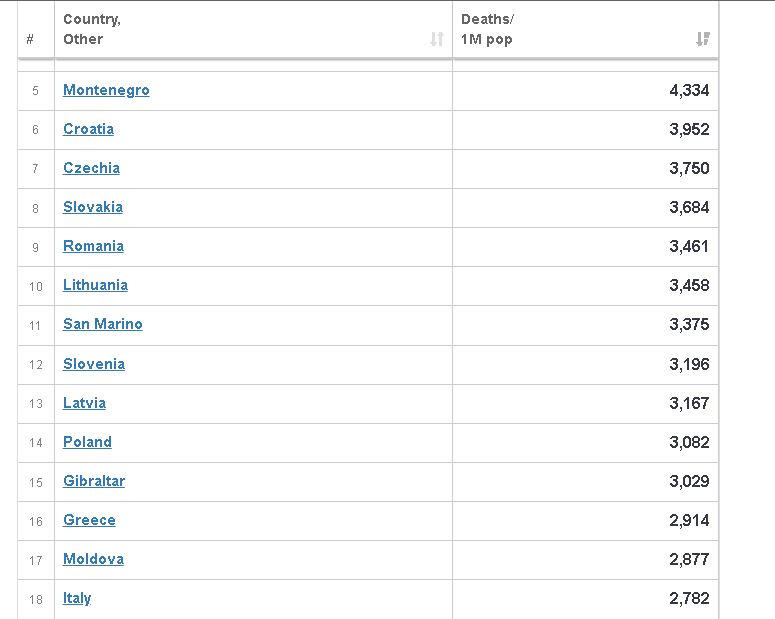Screen dimensions: 775x619
Task: Visit the Poland link
Action: [87, 442]
